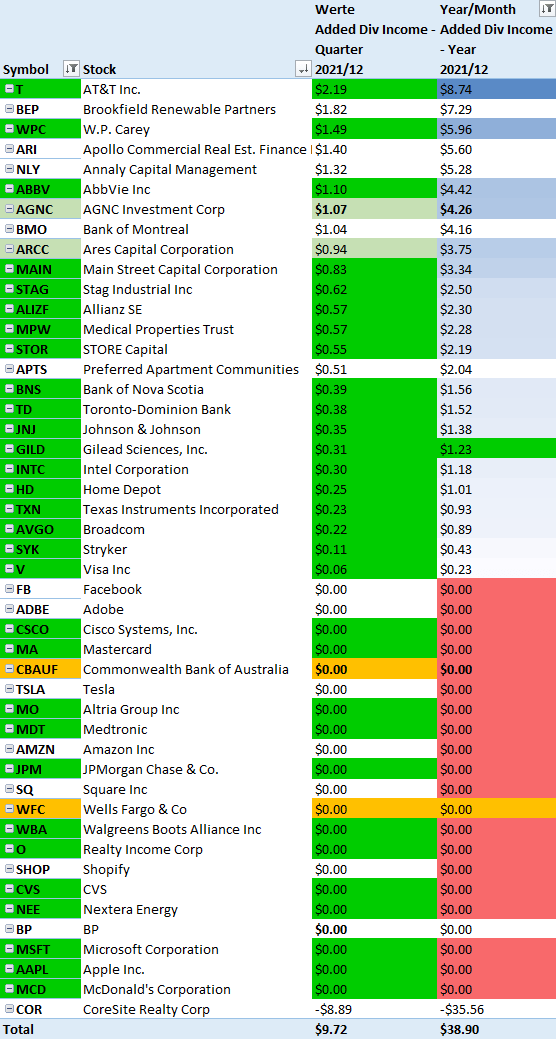Select the $3.75 Ares Capital yearly value

(496, 249)
